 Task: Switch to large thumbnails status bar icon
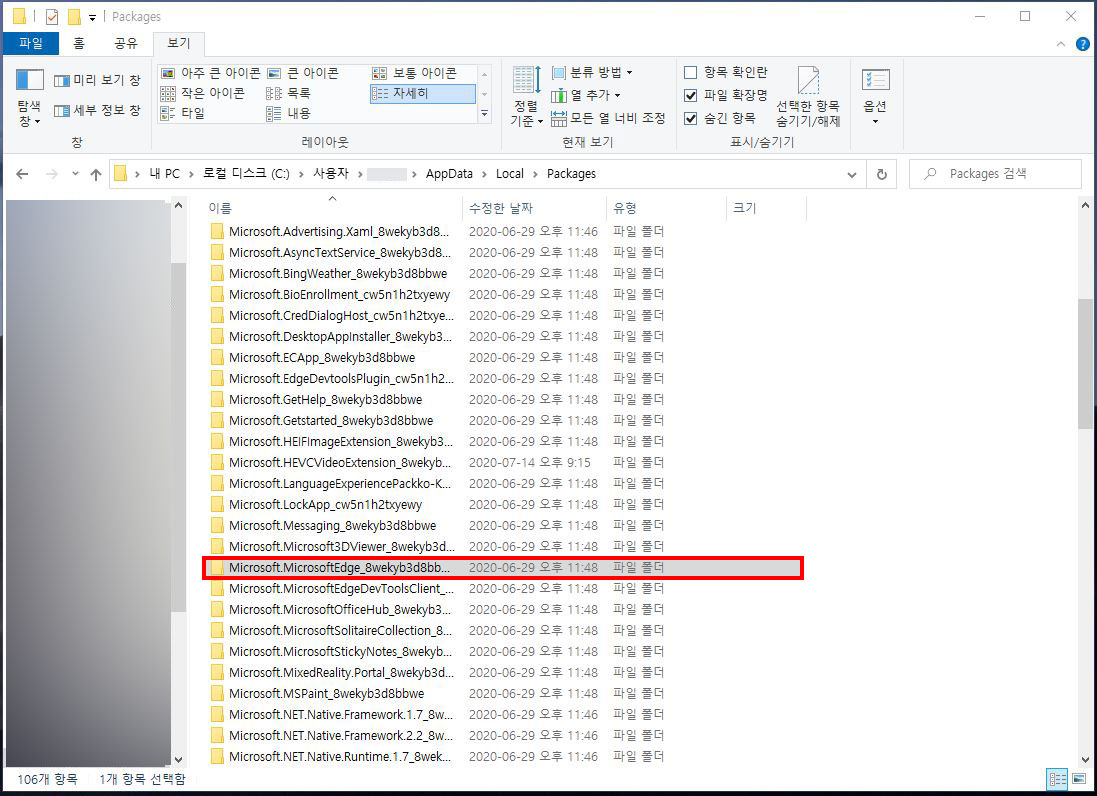point(1079,779)
